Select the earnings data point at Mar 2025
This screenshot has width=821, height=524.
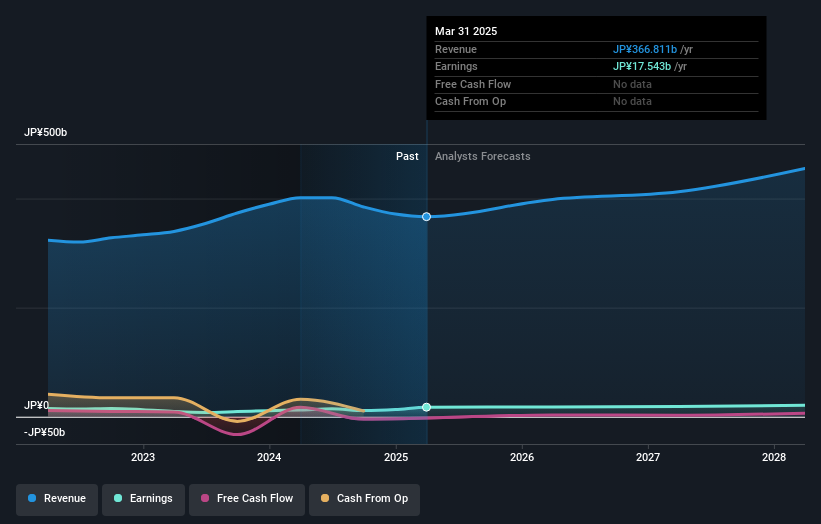427,407
